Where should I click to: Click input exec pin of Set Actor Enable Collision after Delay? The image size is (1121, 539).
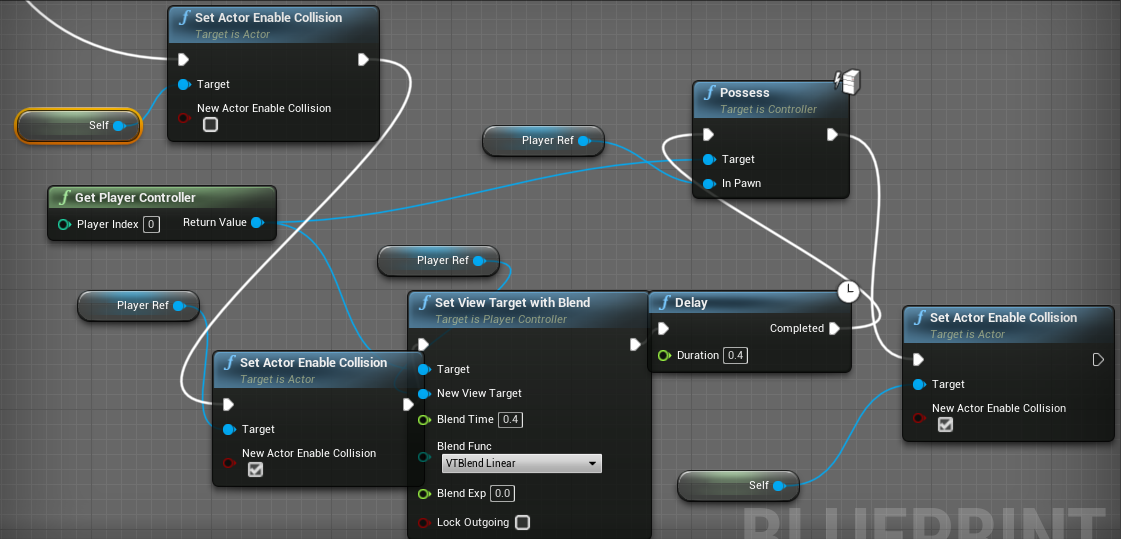[x=918, y=359]
